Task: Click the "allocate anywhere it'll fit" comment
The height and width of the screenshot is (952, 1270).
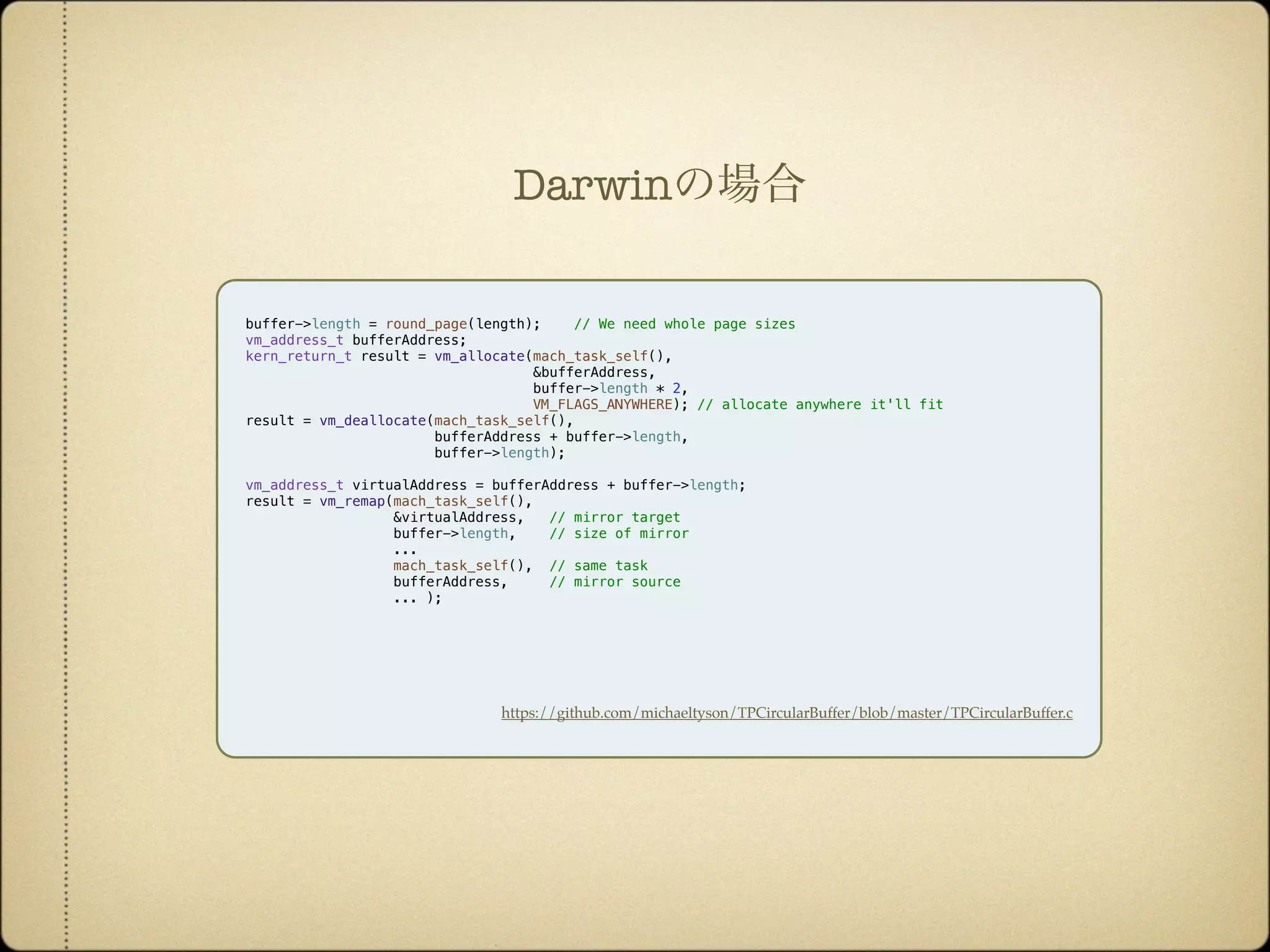Action: [x=820, y=405]
